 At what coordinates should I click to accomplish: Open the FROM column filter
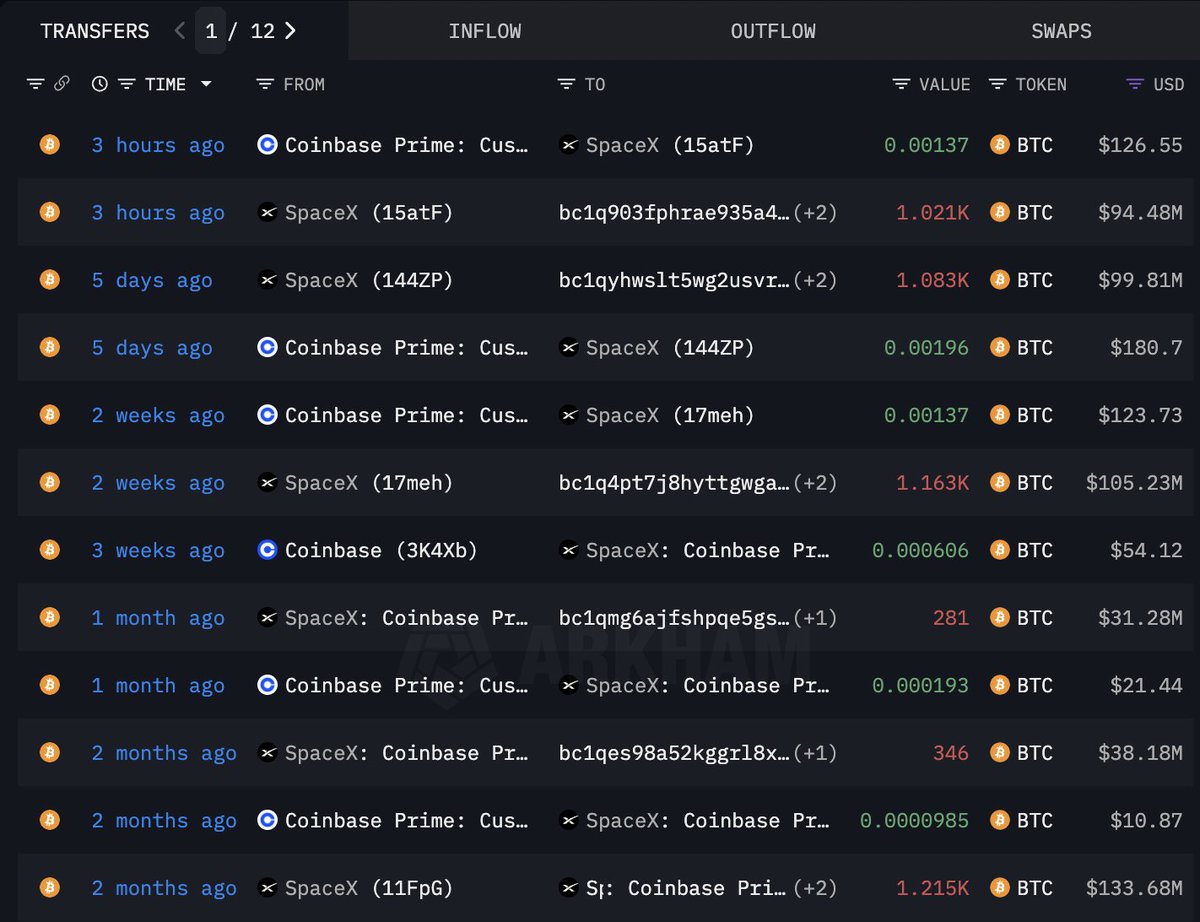pyautogui.click(x=265, y=84)
